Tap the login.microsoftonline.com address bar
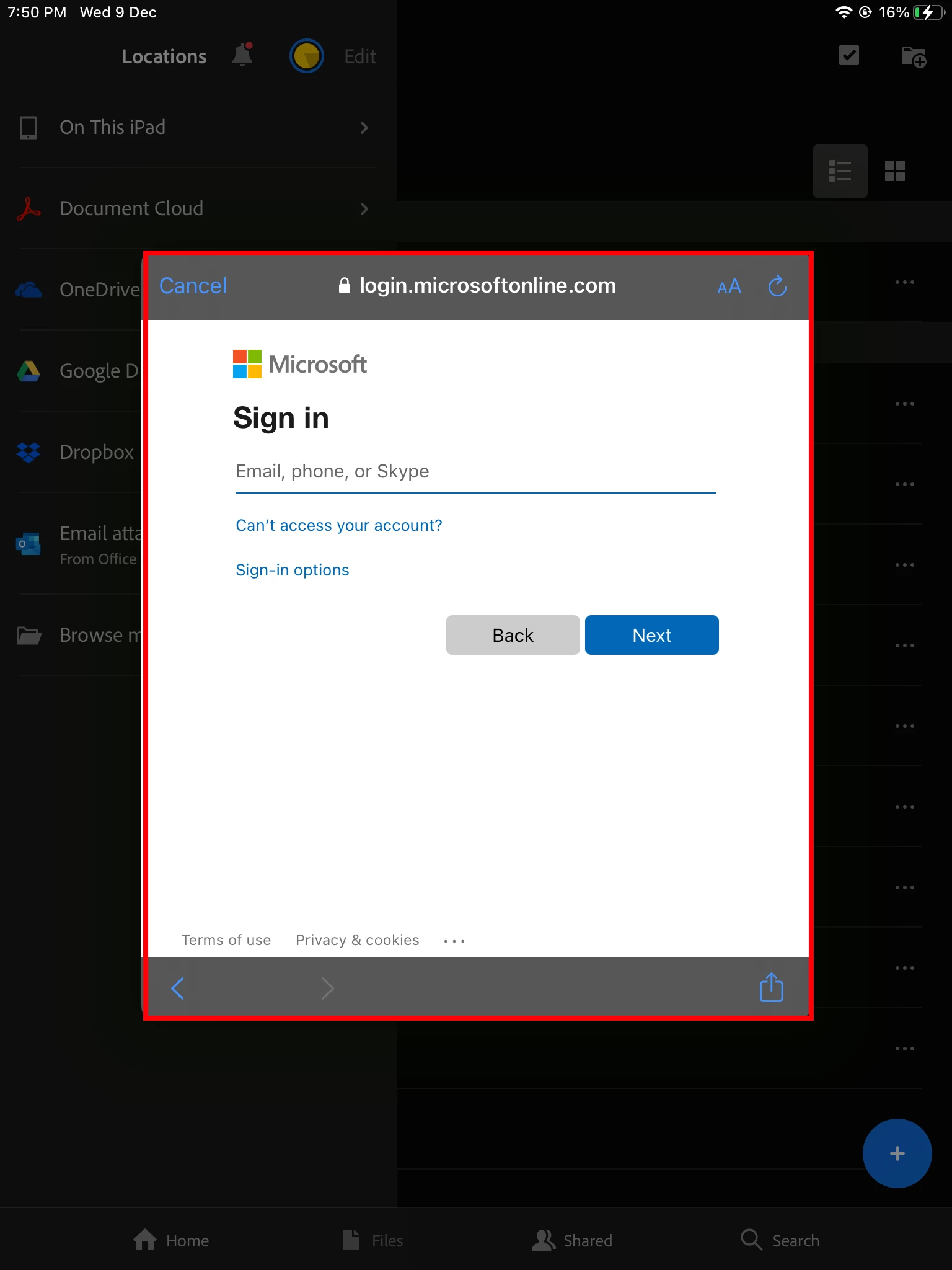This screenshot has width=952, height=1270. [x=477, y=286]
